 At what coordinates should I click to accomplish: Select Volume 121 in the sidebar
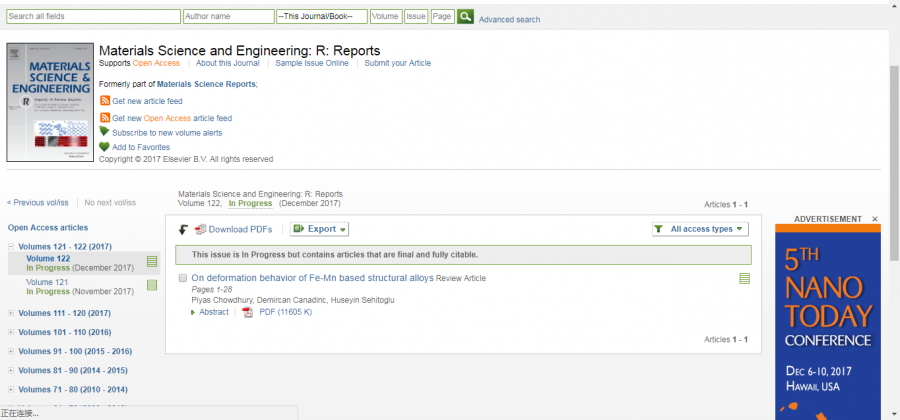click(x=48, y=282)
